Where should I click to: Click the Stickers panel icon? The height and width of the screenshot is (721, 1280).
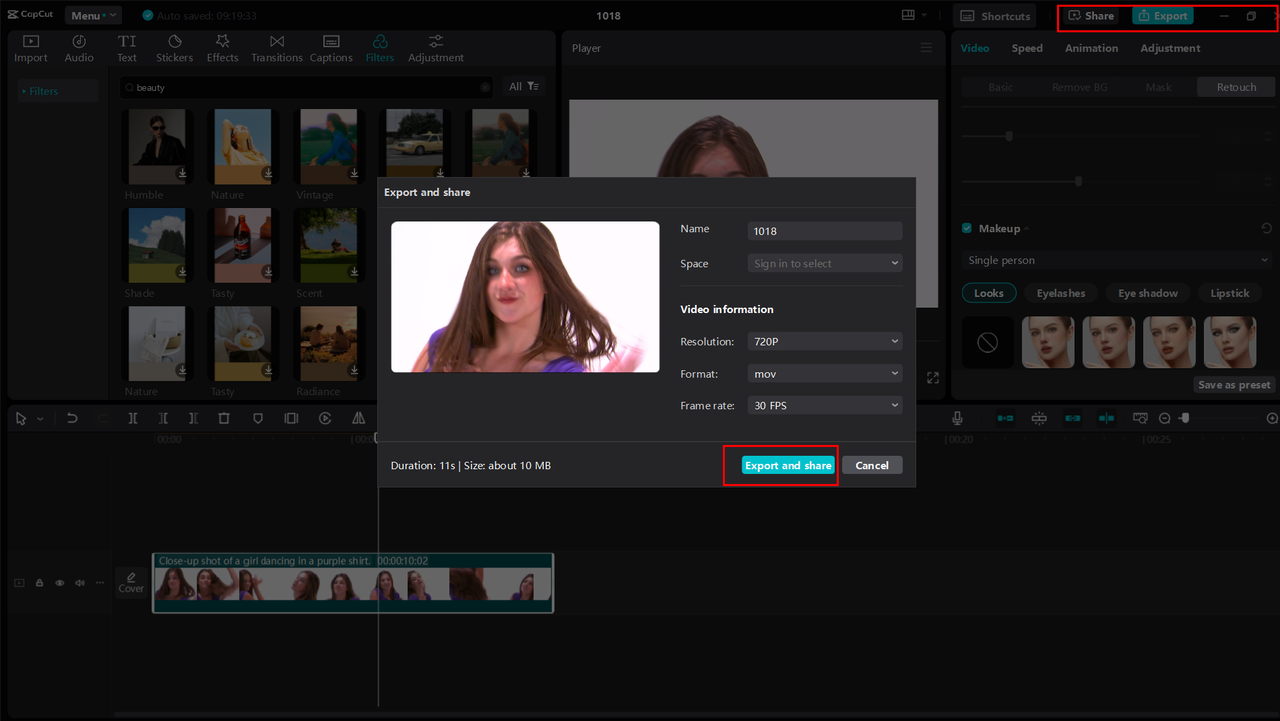coord(174,46)
